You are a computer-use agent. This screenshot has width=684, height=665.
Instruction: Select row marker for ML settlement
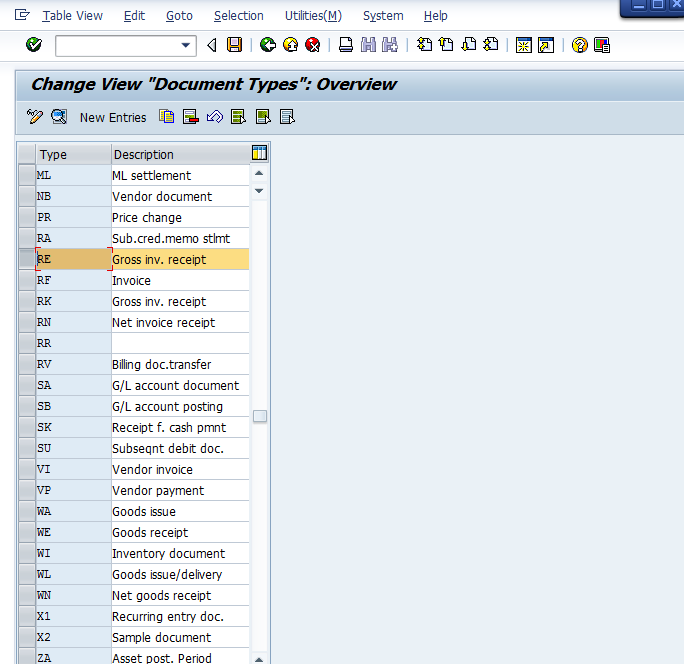(27, 175)
